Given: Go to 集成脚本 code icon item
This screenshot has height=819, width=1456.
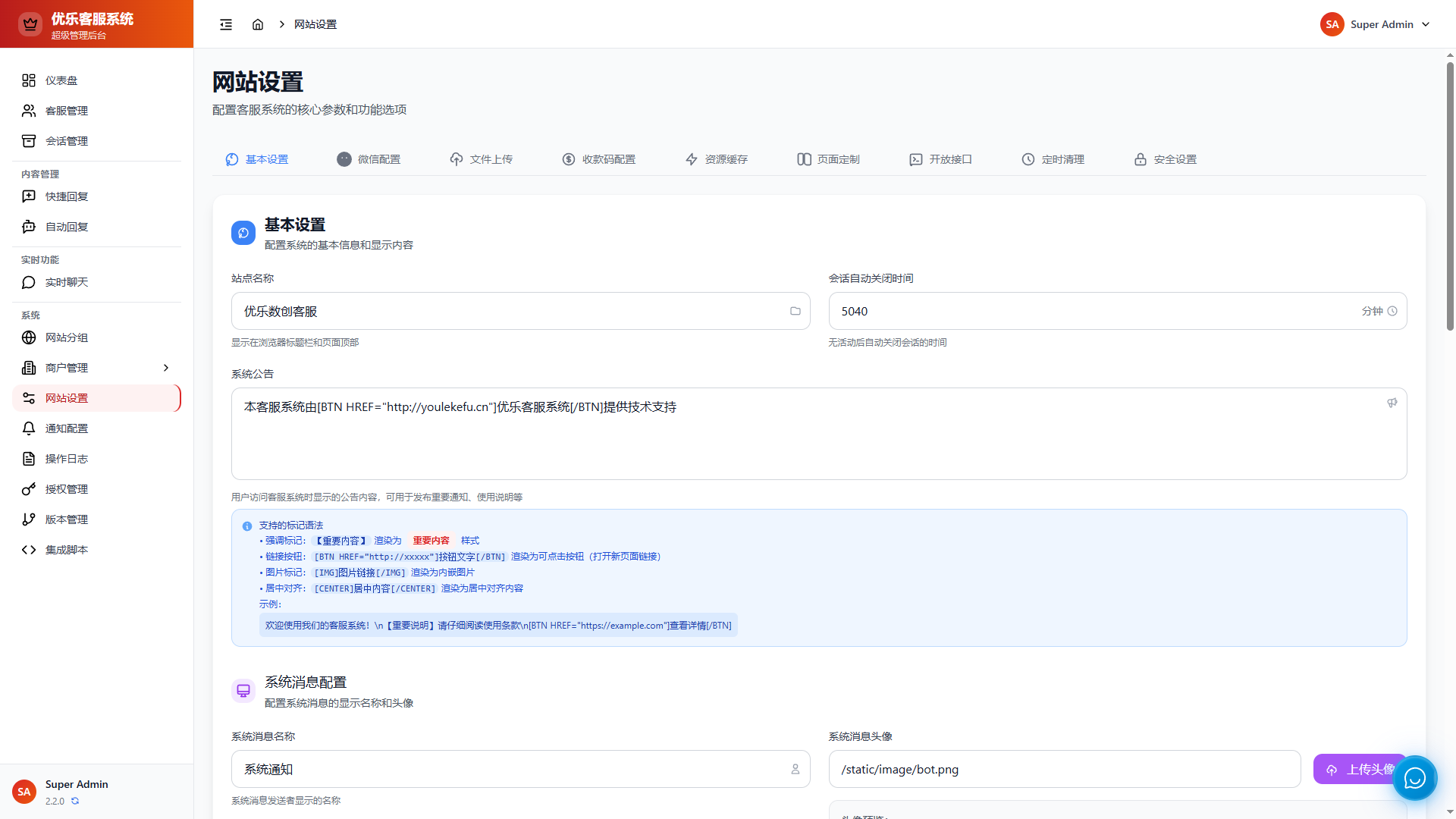Looking at the screenshot, I should (x=66, y=550).
